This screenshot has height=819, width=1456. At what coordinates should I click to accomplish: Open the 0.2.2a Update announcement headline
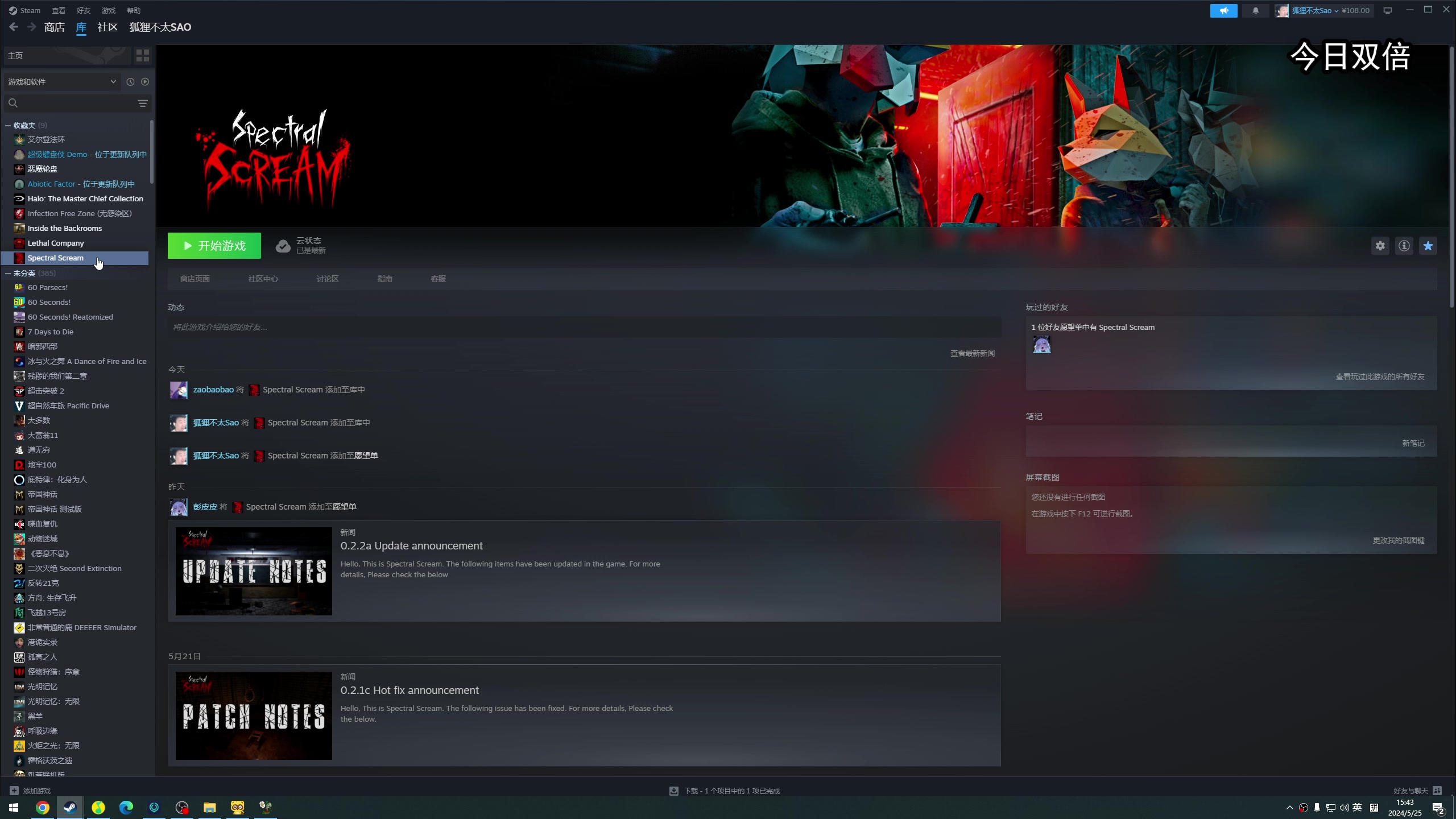[x=411, y=546]
